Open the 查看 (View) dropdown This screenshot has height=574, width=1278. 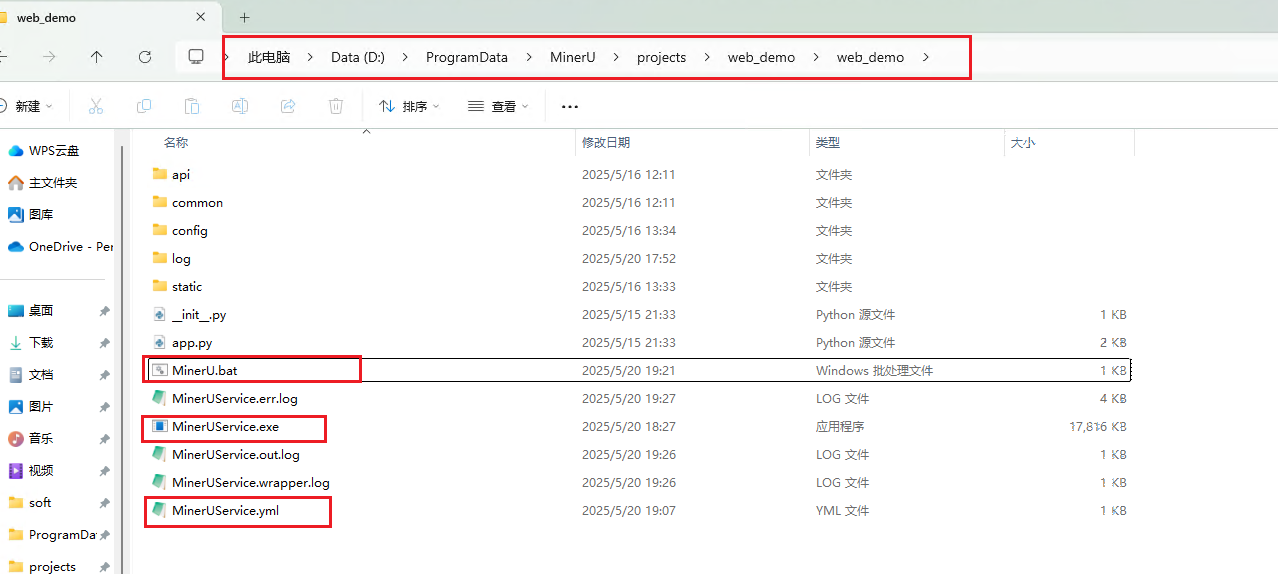point(498,106)
